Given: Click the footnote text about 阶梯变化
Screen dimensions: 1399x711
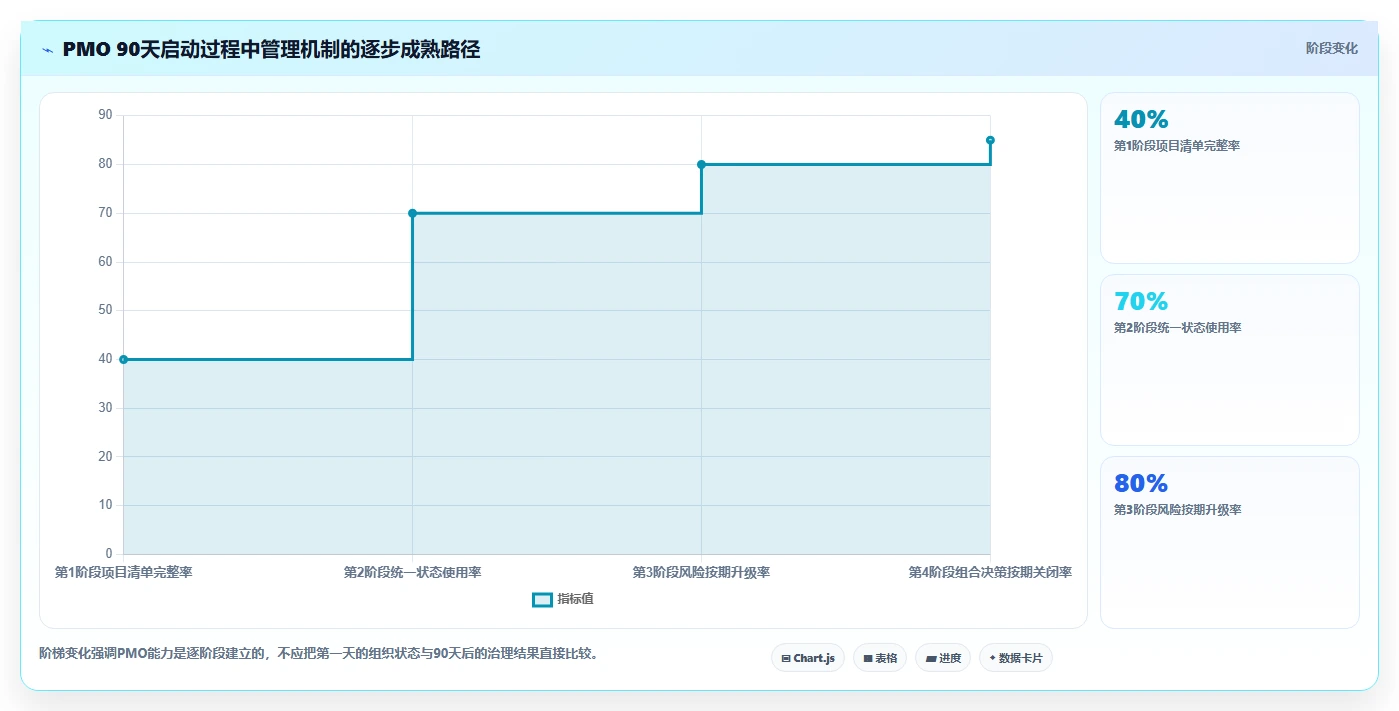Looking at the screenshot, I should (318, 654).
